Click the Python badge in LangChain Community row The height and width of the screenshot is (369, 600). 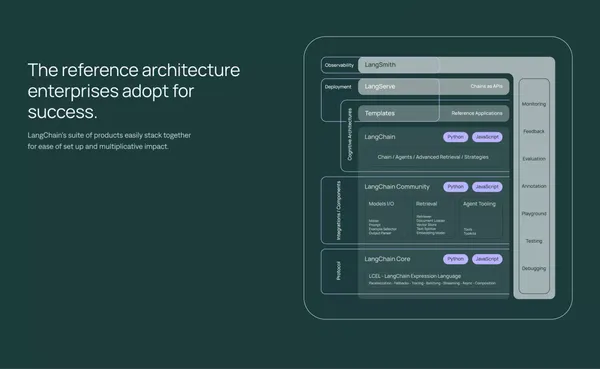[455, 187]
